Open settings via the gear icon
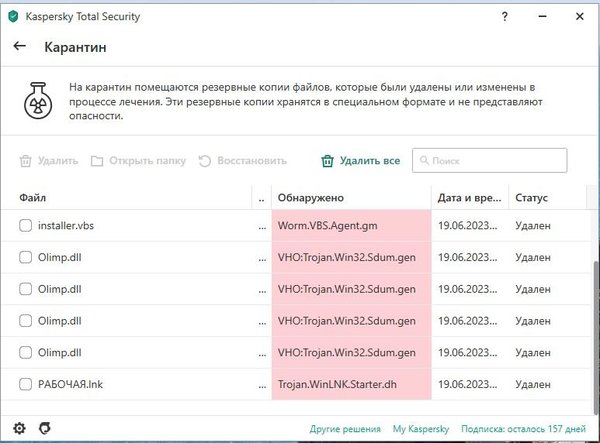 tap(19, 428)
